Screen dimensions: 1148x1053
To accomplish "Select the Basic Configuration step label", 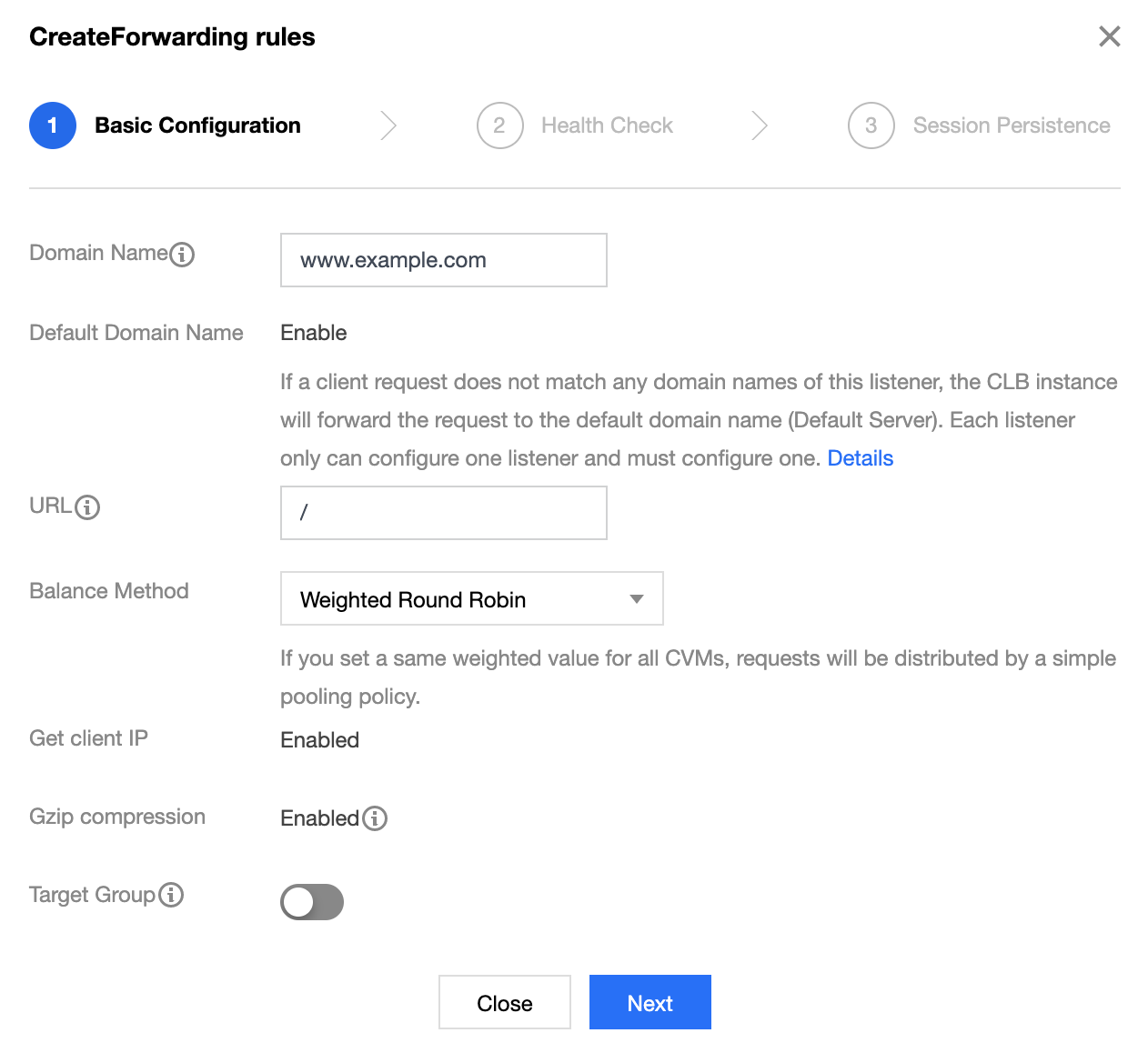I will point(197,125).
